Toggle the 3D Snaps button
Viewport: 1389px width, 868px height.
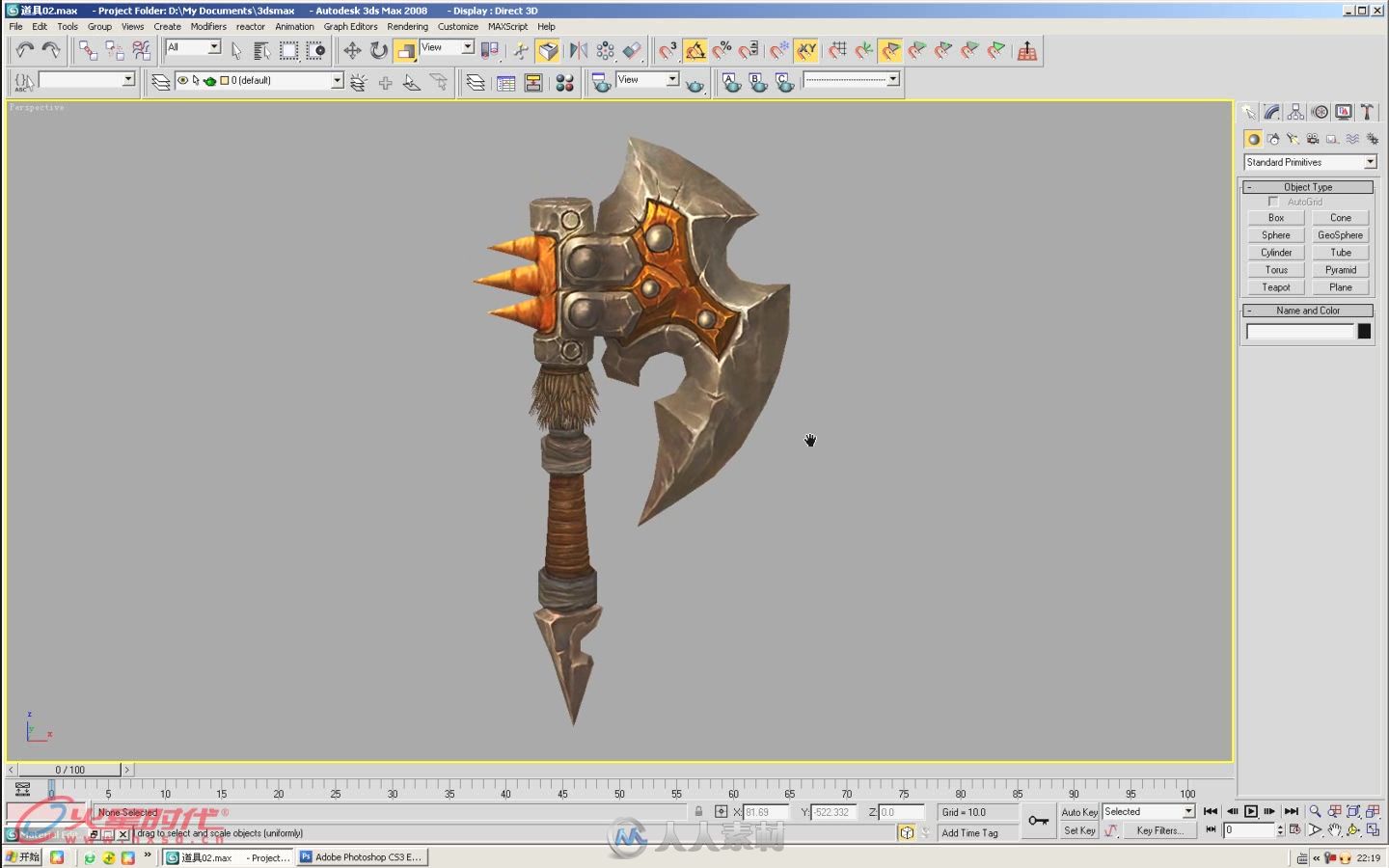point(668,50)
